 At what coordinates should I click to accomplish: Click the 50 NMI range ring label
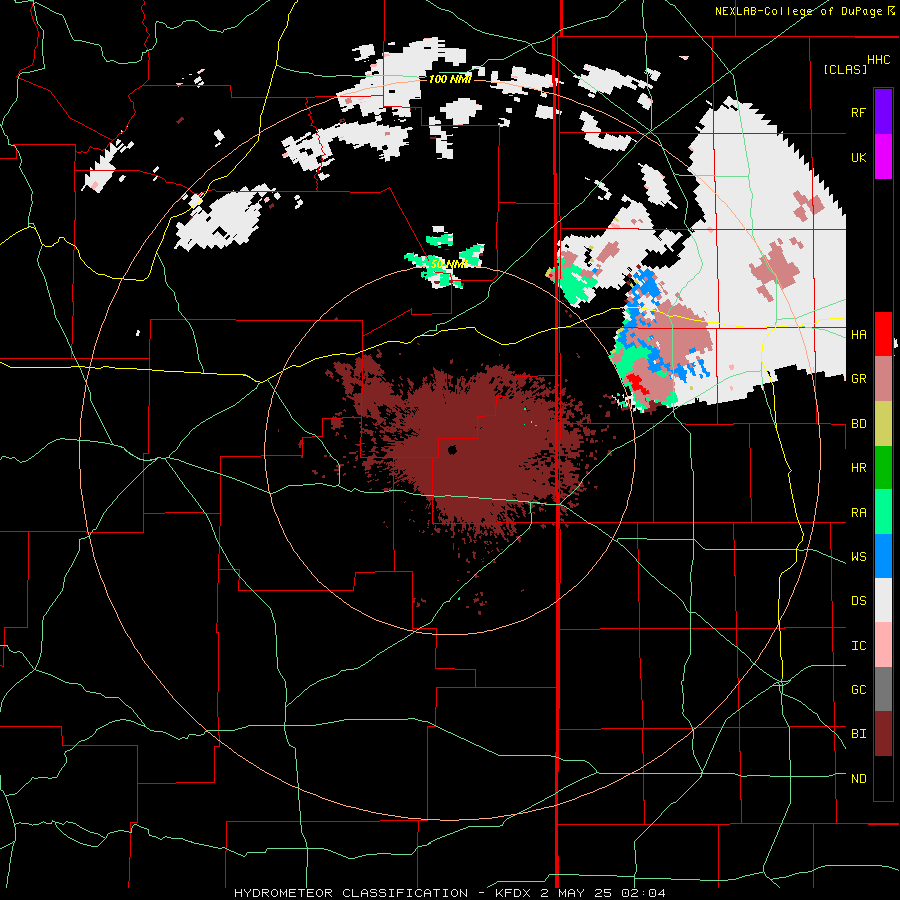tap(449, 265)
